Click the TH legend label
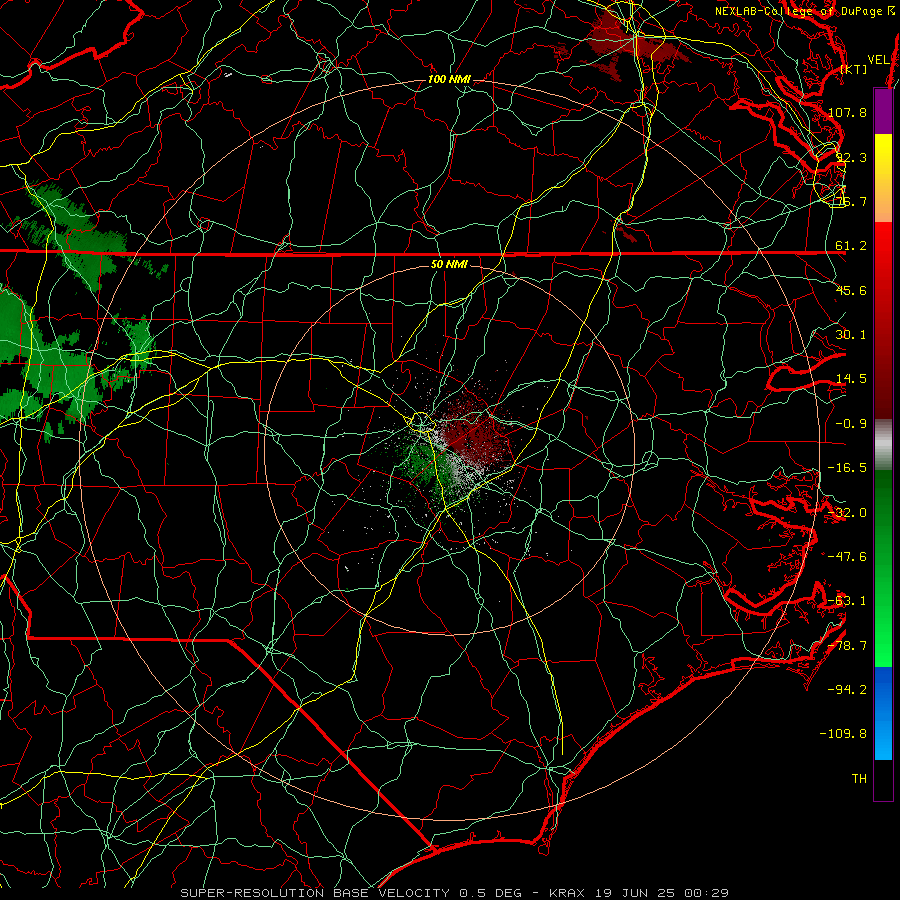Image resolution: width=900 pixels, height=900 pixels. click(x=859, y=779)
